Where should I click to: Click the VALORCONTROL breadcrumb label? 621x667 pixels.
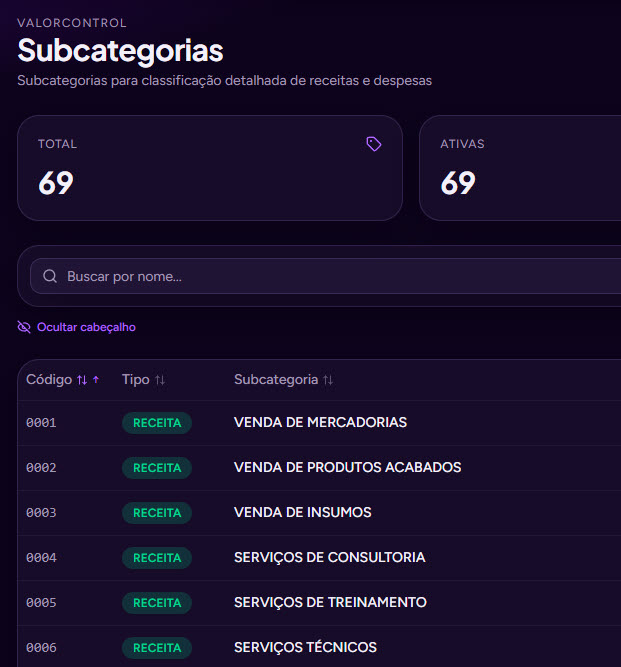point(72,23)
